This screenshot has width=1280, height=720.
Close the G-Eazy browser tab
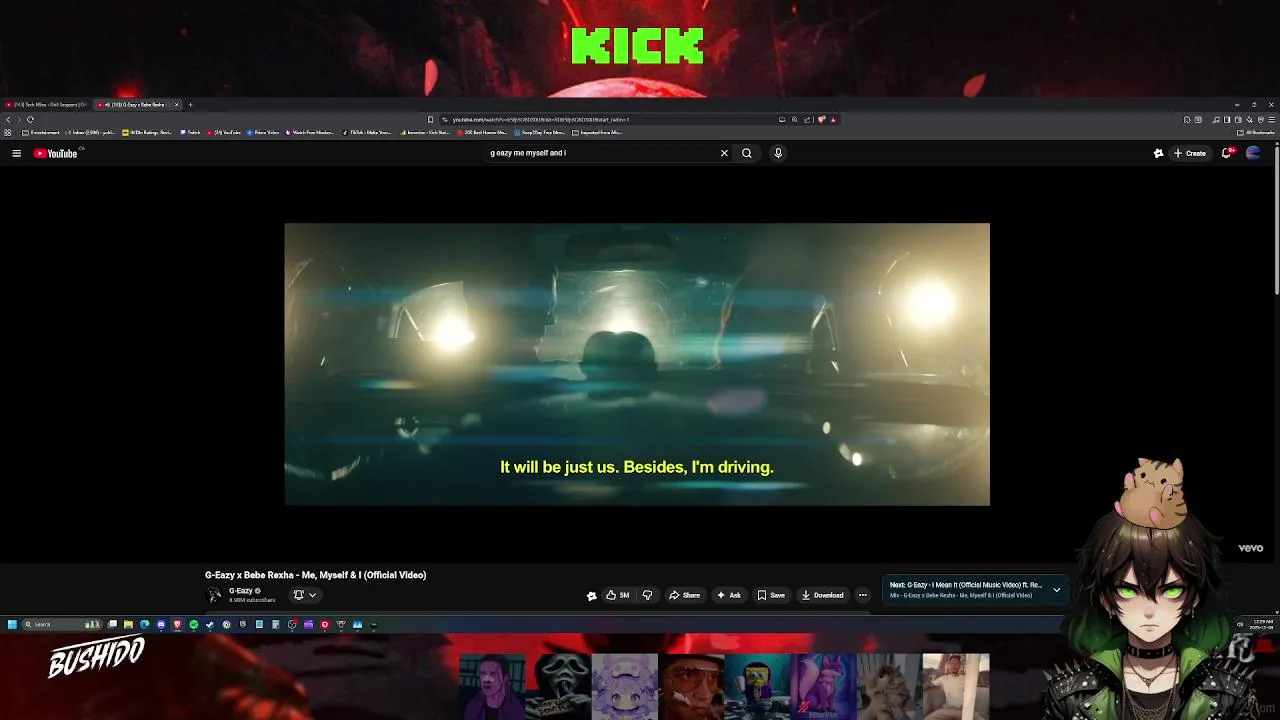point(176,104)
